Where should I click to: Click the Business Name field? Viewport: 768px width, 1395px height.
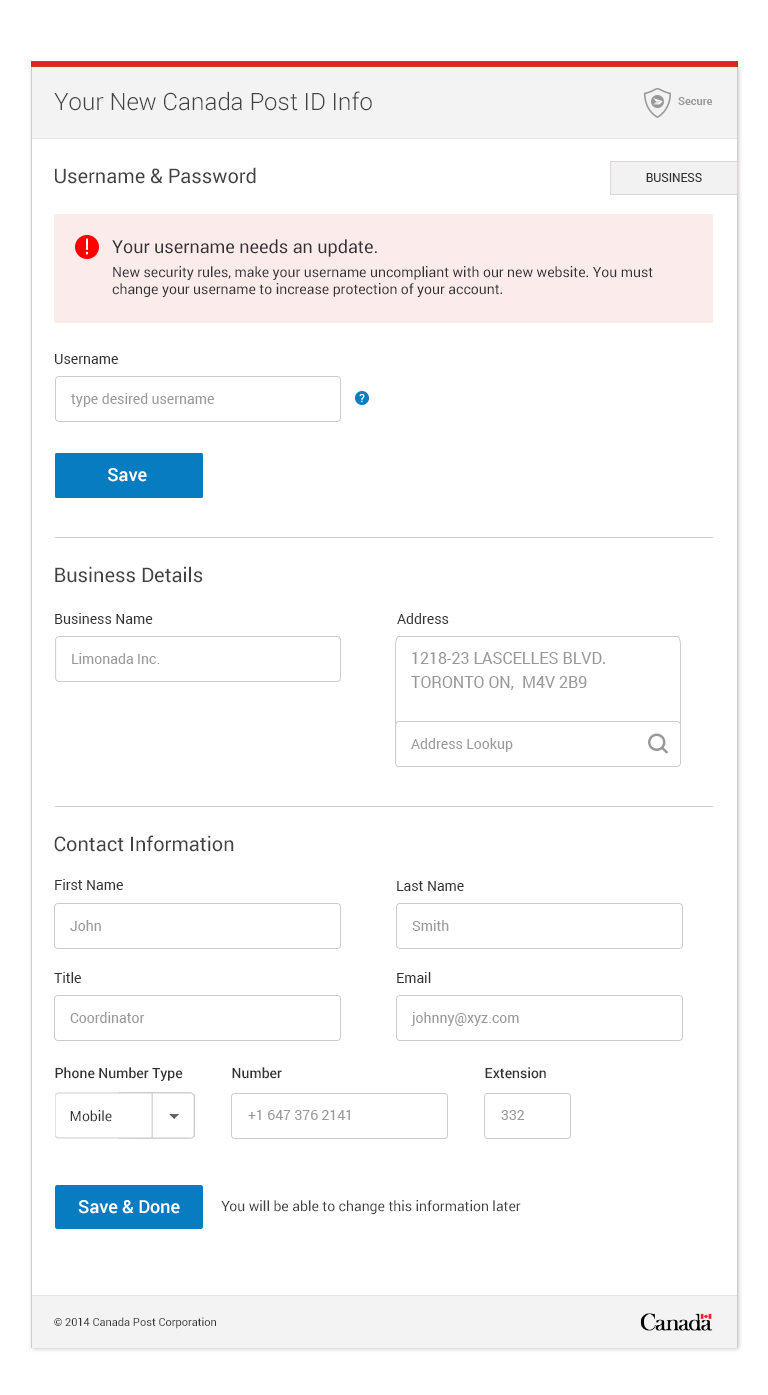click(198, 659)
